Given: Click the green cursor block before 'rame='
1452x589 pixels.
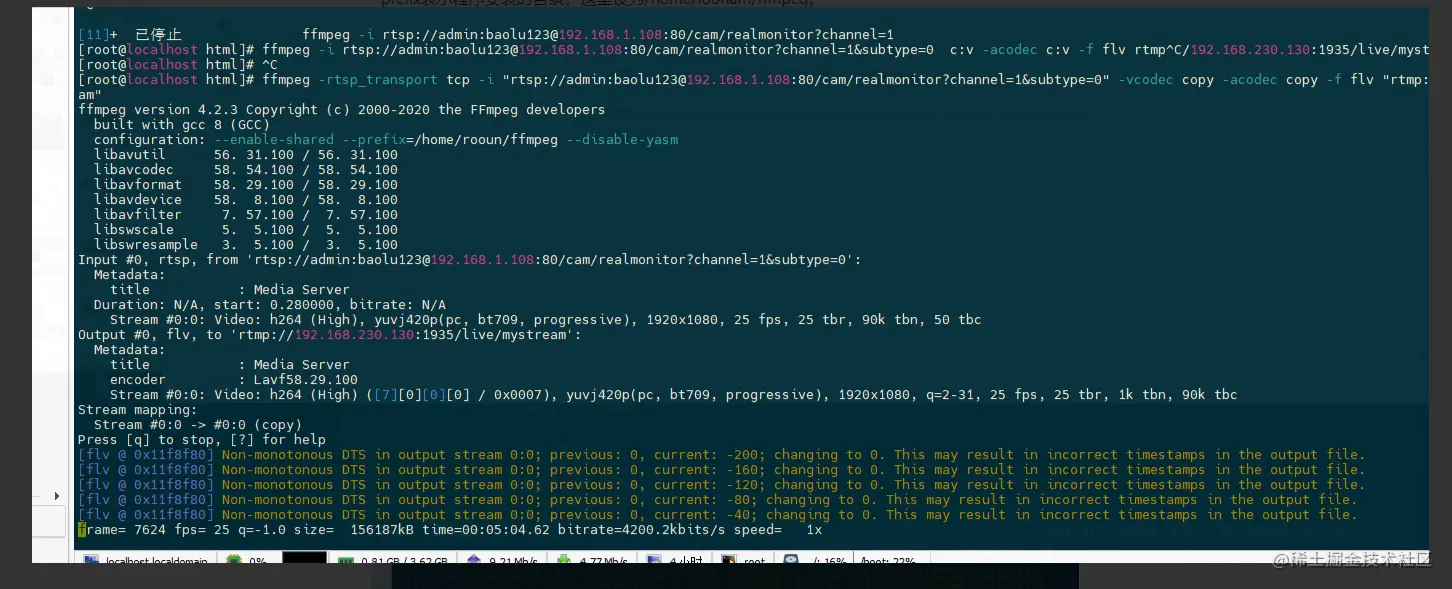Looking at the screenshot, I should (82, 530).
